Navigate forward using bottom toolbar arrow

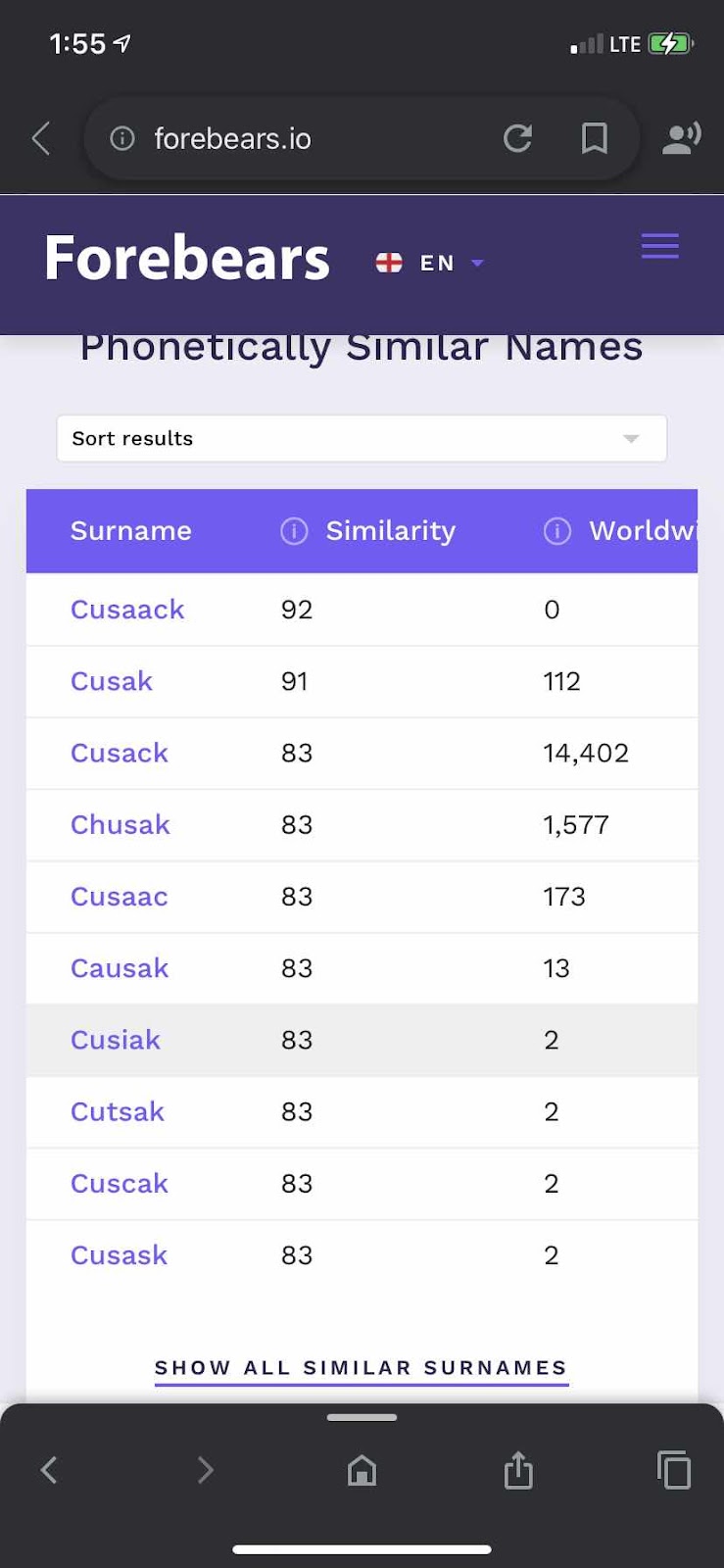[x=205, y=1470]
